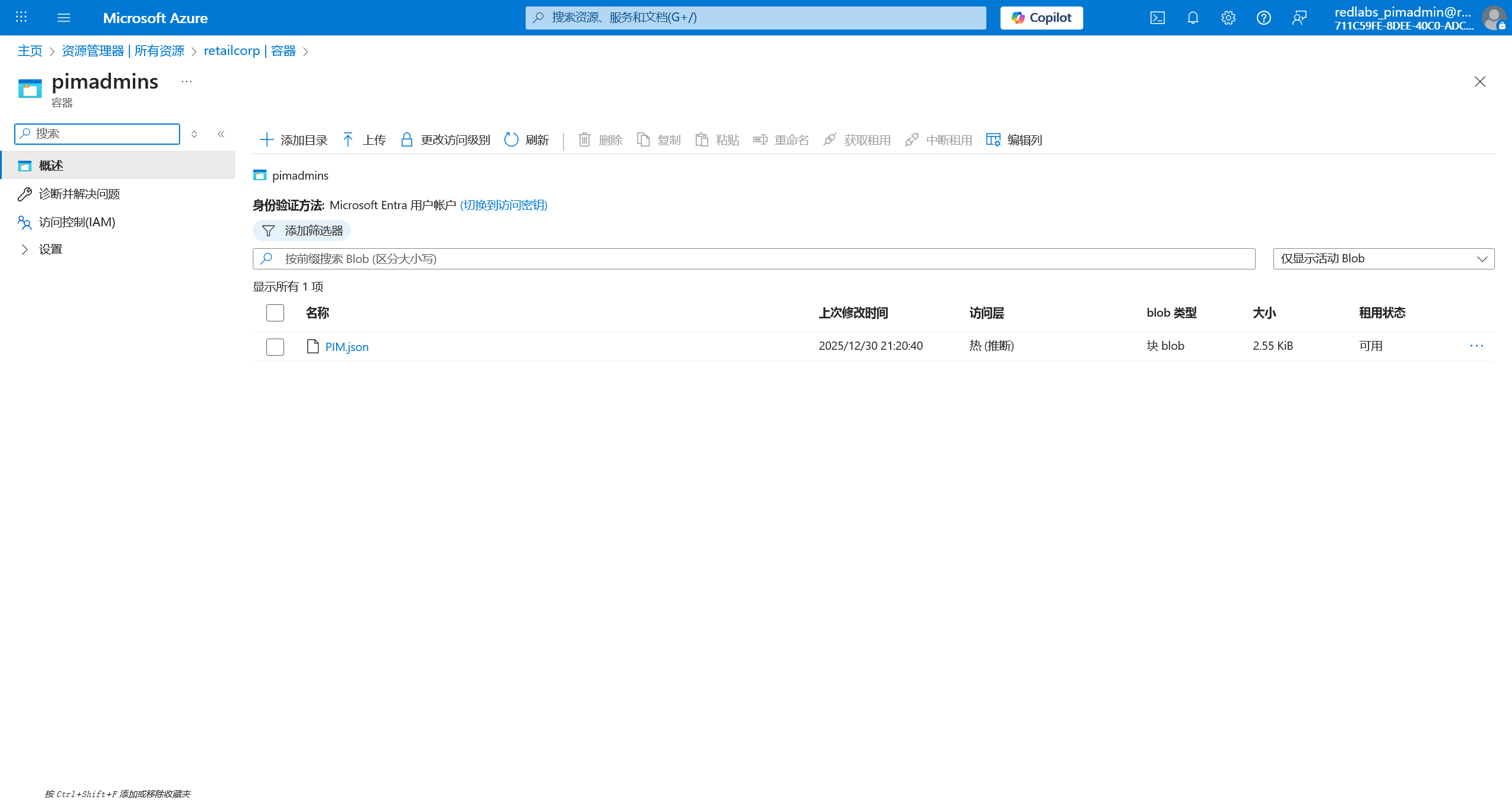Open 访问控制(IAM) in sidebar
1512x803 pixels.
click(77, 222)
